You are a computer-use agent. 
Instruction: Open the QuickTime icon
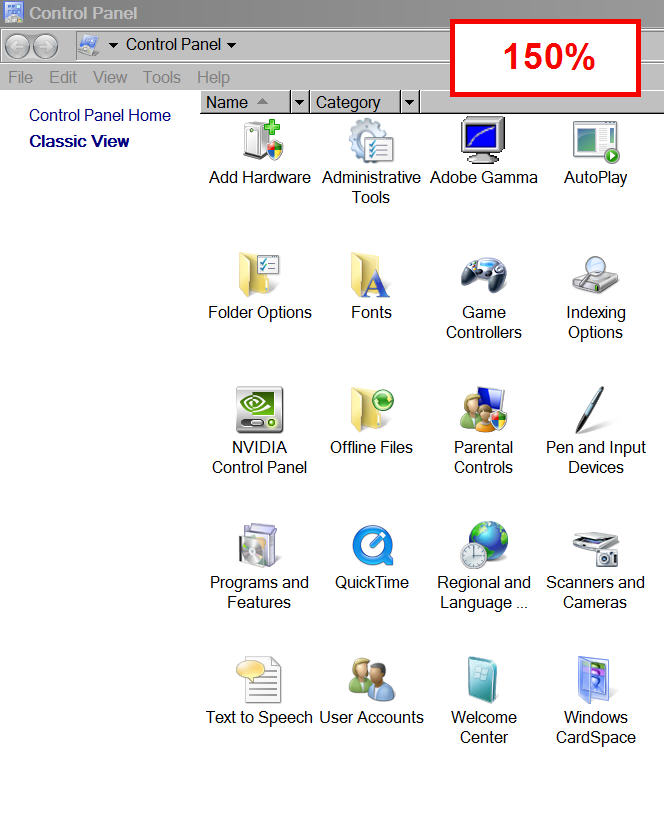[373, 545]
